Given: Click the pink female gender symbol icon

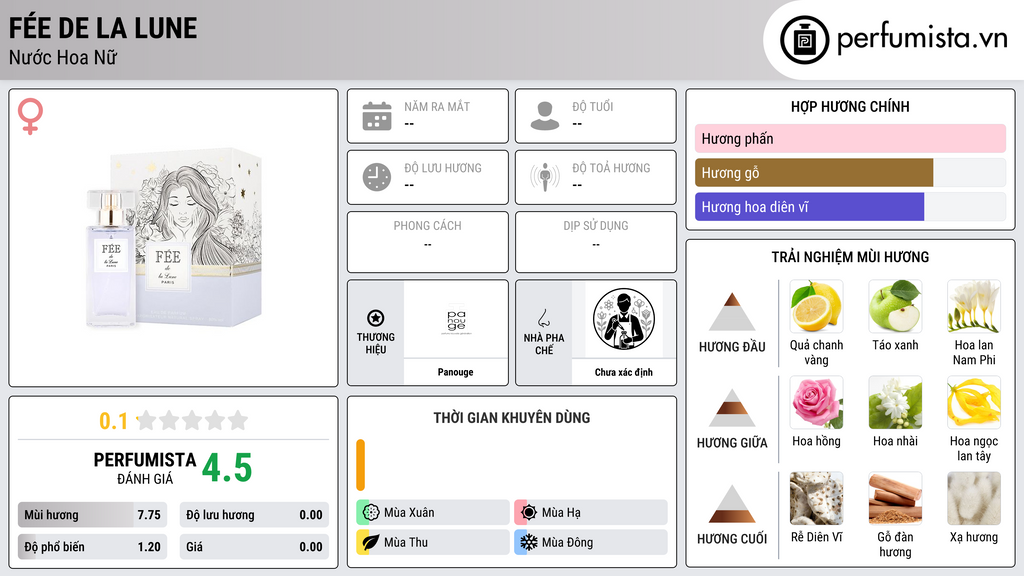Looking at the screenshot, I should (x=30, y=116).
